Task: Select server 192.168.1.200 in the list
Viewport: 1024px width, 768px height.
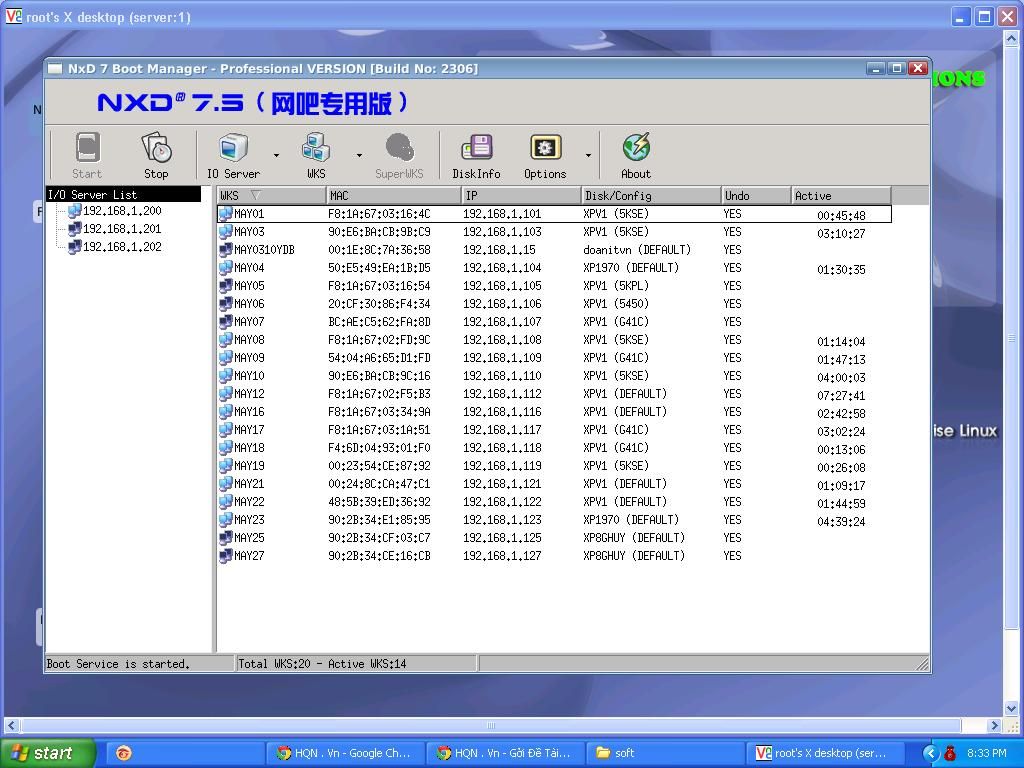Action: click(x=100, y=211)
